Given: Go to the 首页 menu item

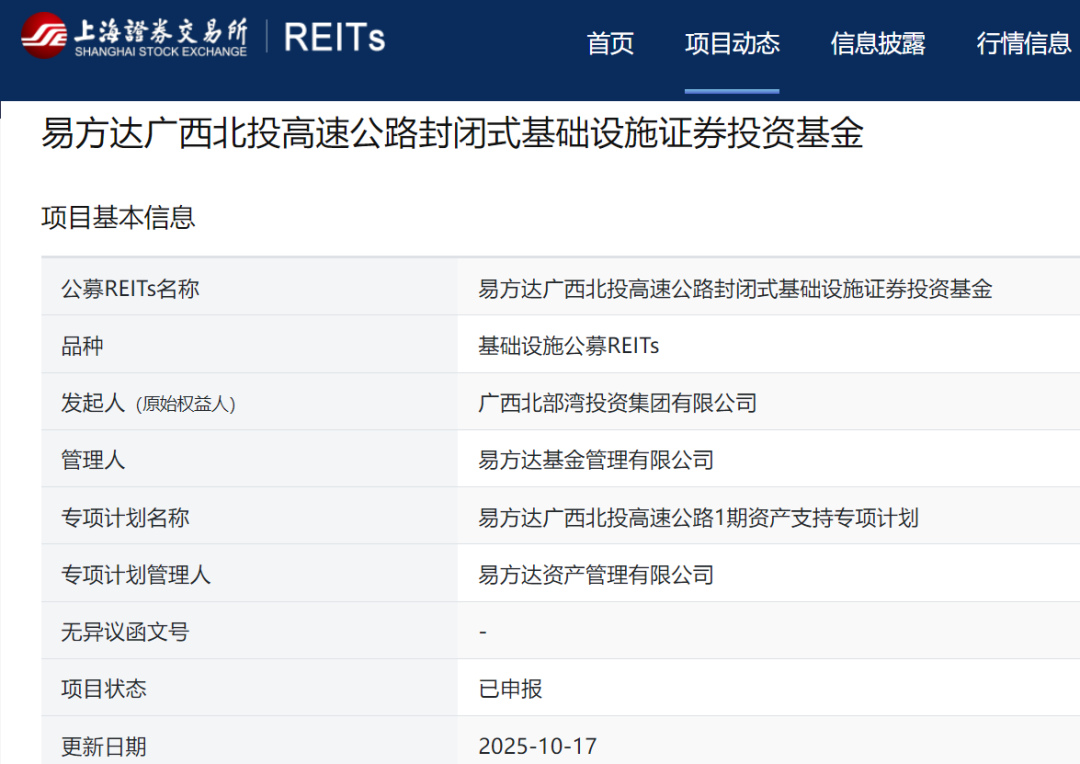Looking at the screenshot, I should click(x=610, y=43).
